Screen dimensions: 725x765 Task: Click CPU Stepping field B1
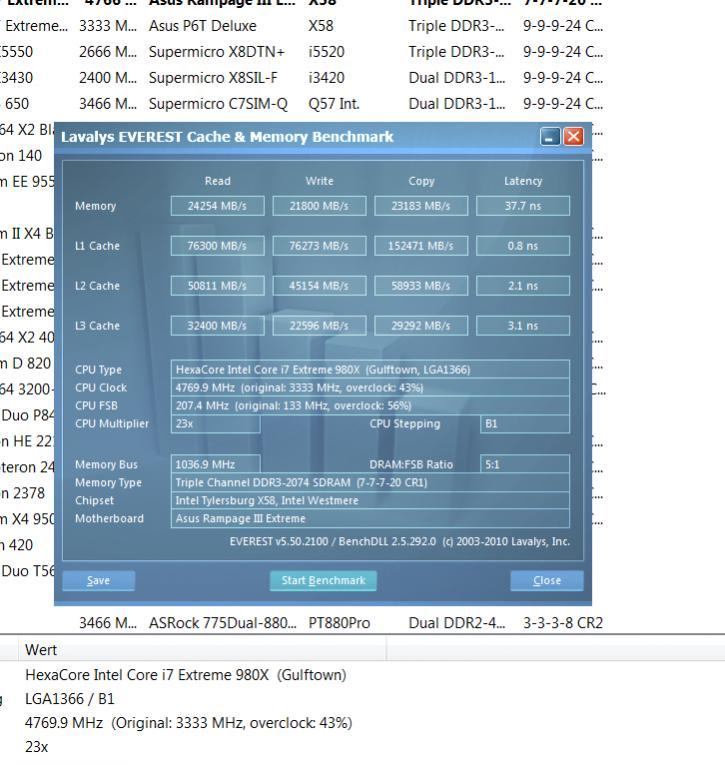(525, 423)
